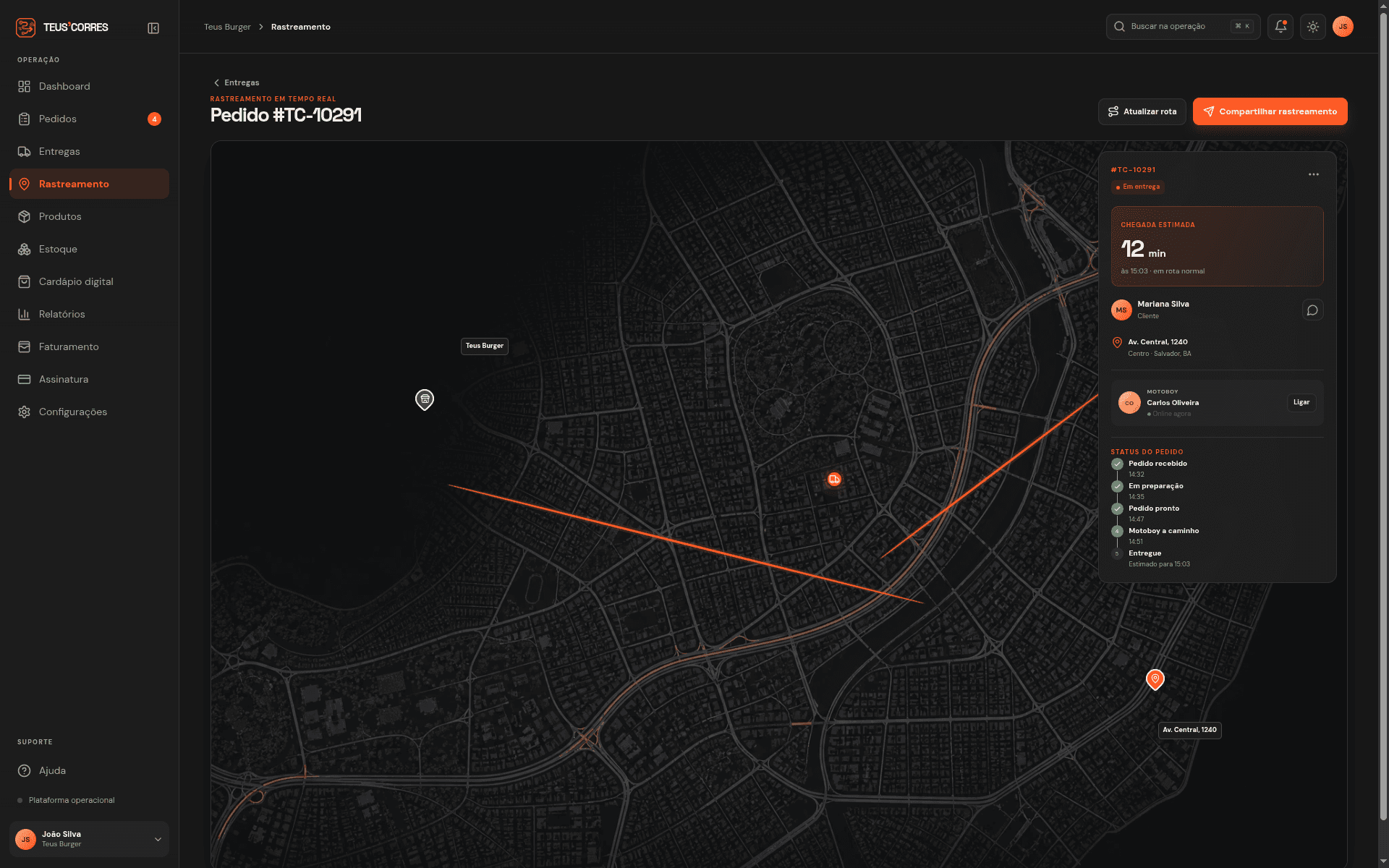
Task: Select Motoboy a caminho status step
Action: pyautogui.click(x=1163, y=531)
